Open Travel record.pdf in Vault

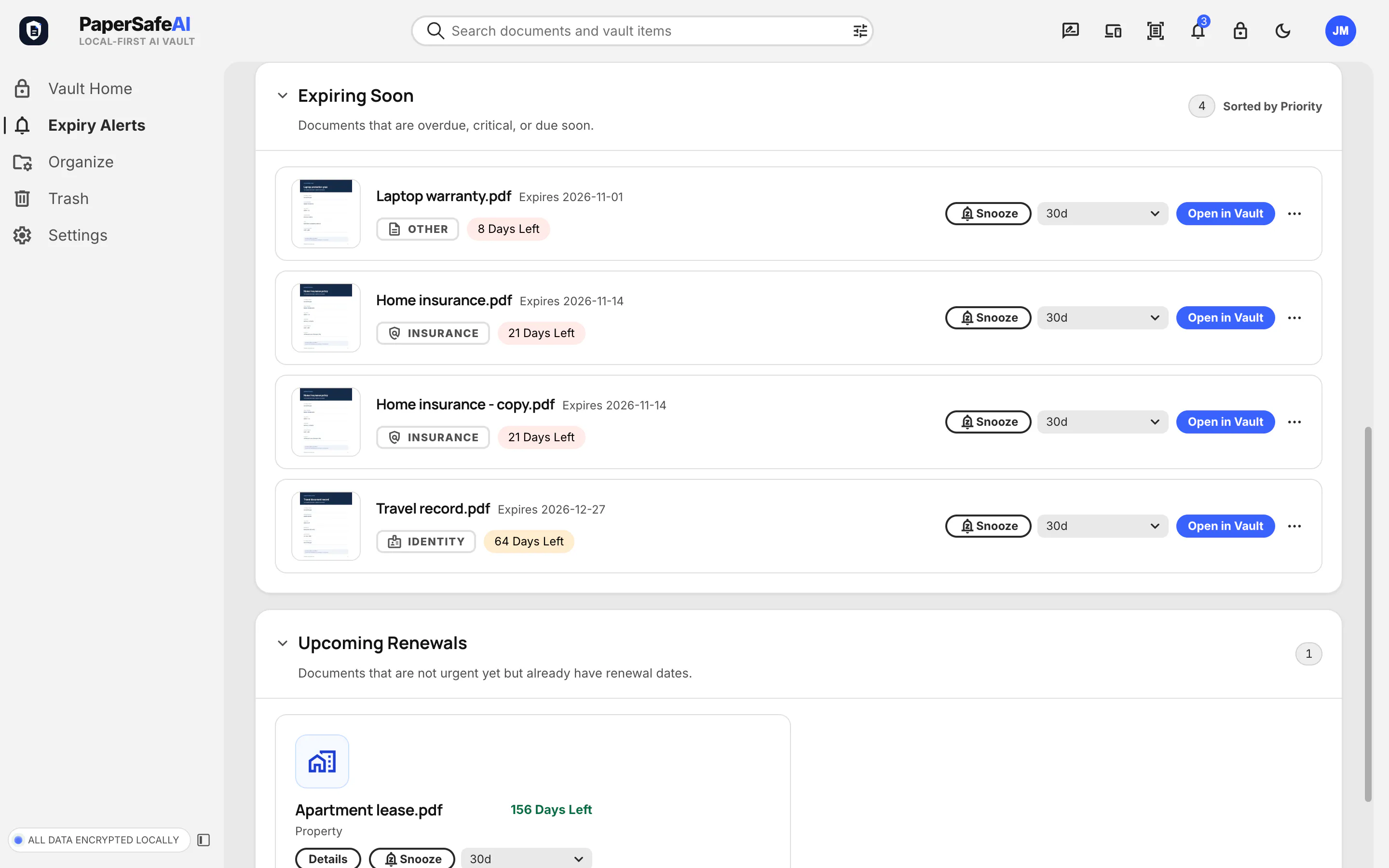point(1226,526)
